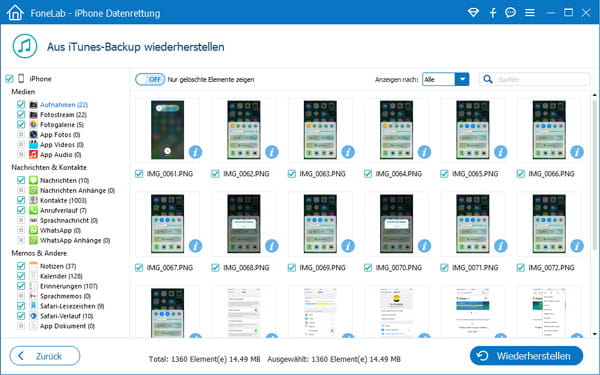Image resolution: width=600 pixels, height=375 pixels.
Task: Select the Fotogalerie (5) category
Action: (62, 124)
